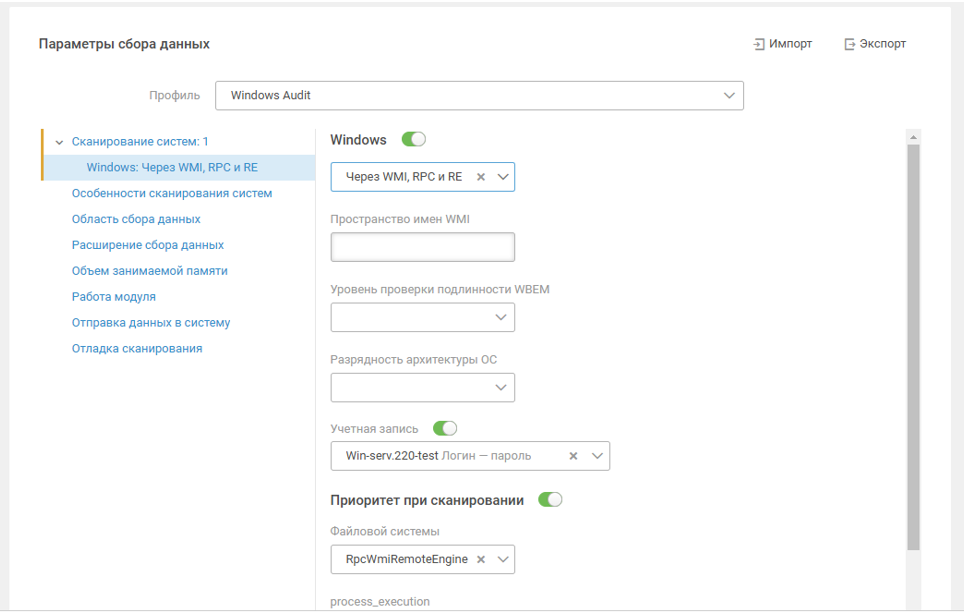Image resolution: width=969 pixels, height=614 pixels.
Task: Clear the 'Через WMI, RPC и RE' selection
Action: [481, 177]
